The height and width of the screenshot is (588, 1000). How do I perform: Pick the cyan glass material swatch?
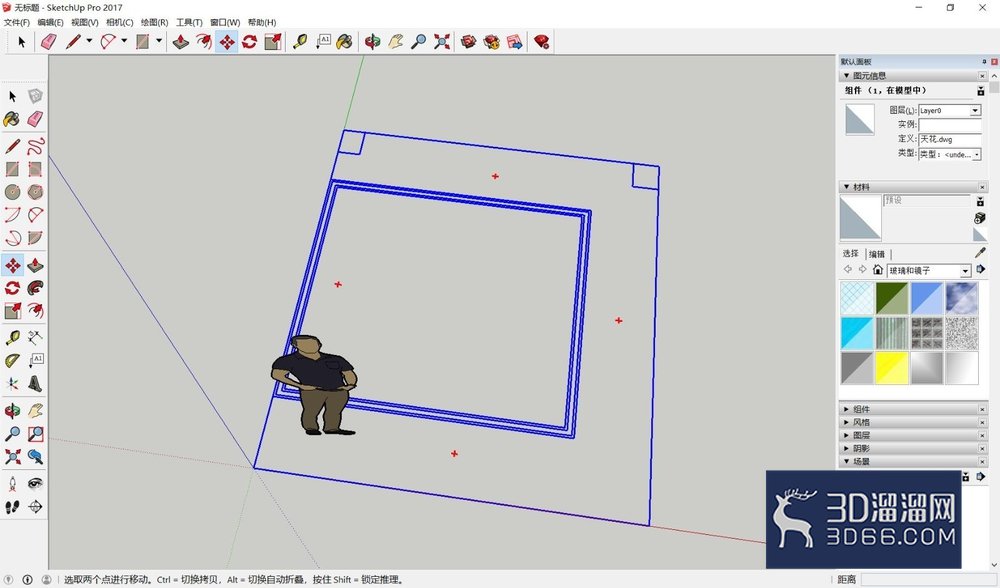click(857, 333)
